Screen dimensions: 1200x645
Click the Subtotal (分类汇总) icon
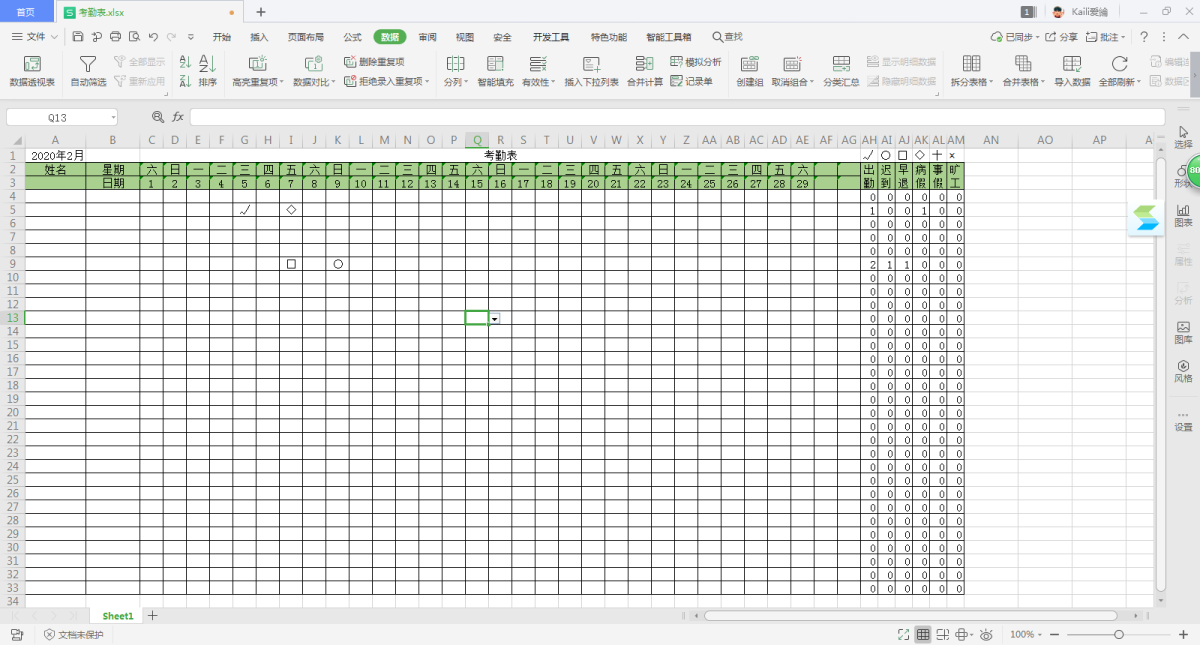coord(841,64)
